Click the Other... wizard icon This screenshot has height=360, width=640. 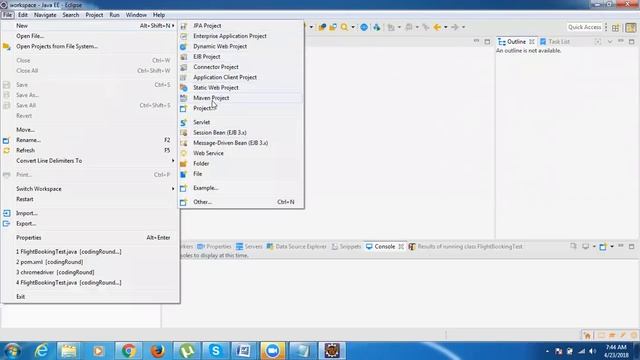[184, 202]
